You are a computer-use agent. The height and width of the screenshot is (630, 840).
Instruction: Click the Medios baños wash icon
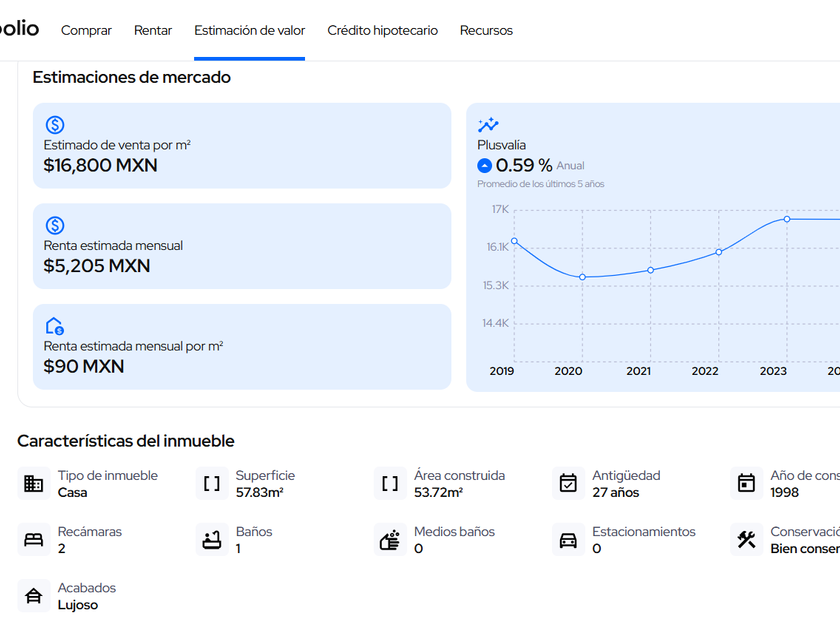tap(390, 540)
